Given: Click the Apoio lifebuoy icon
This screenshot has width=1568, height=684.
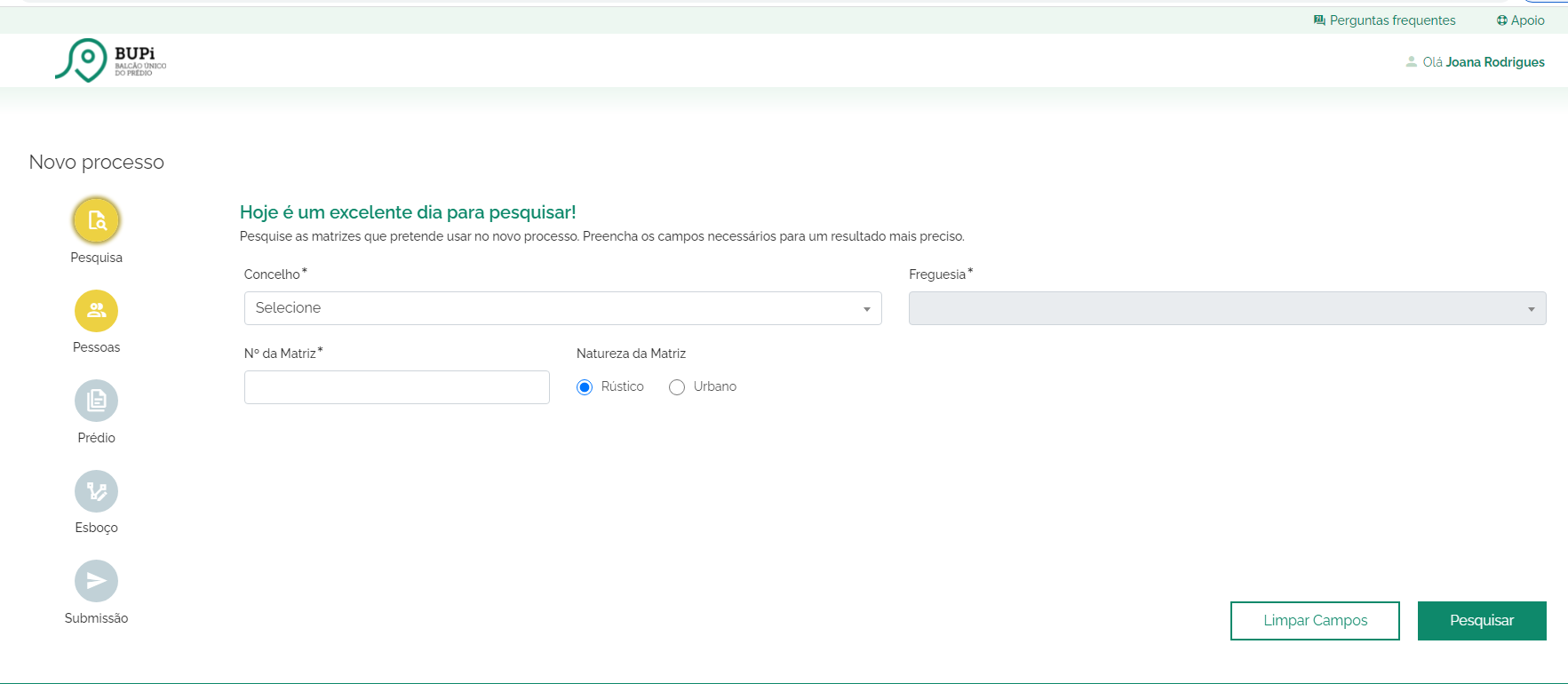Looking at the screenshot, I should click(1501, 20).
